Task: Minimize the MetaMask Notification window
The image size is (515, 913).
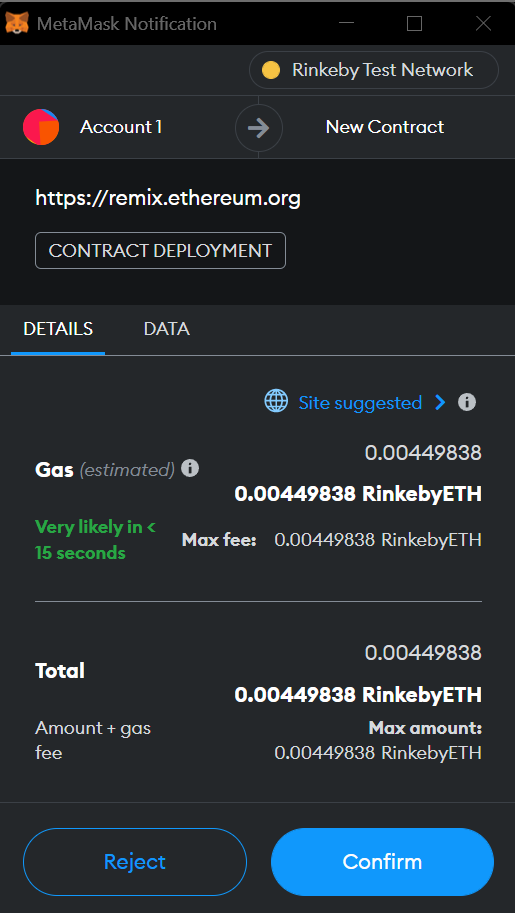Action: pyautogui.click(x=347, y=23)
